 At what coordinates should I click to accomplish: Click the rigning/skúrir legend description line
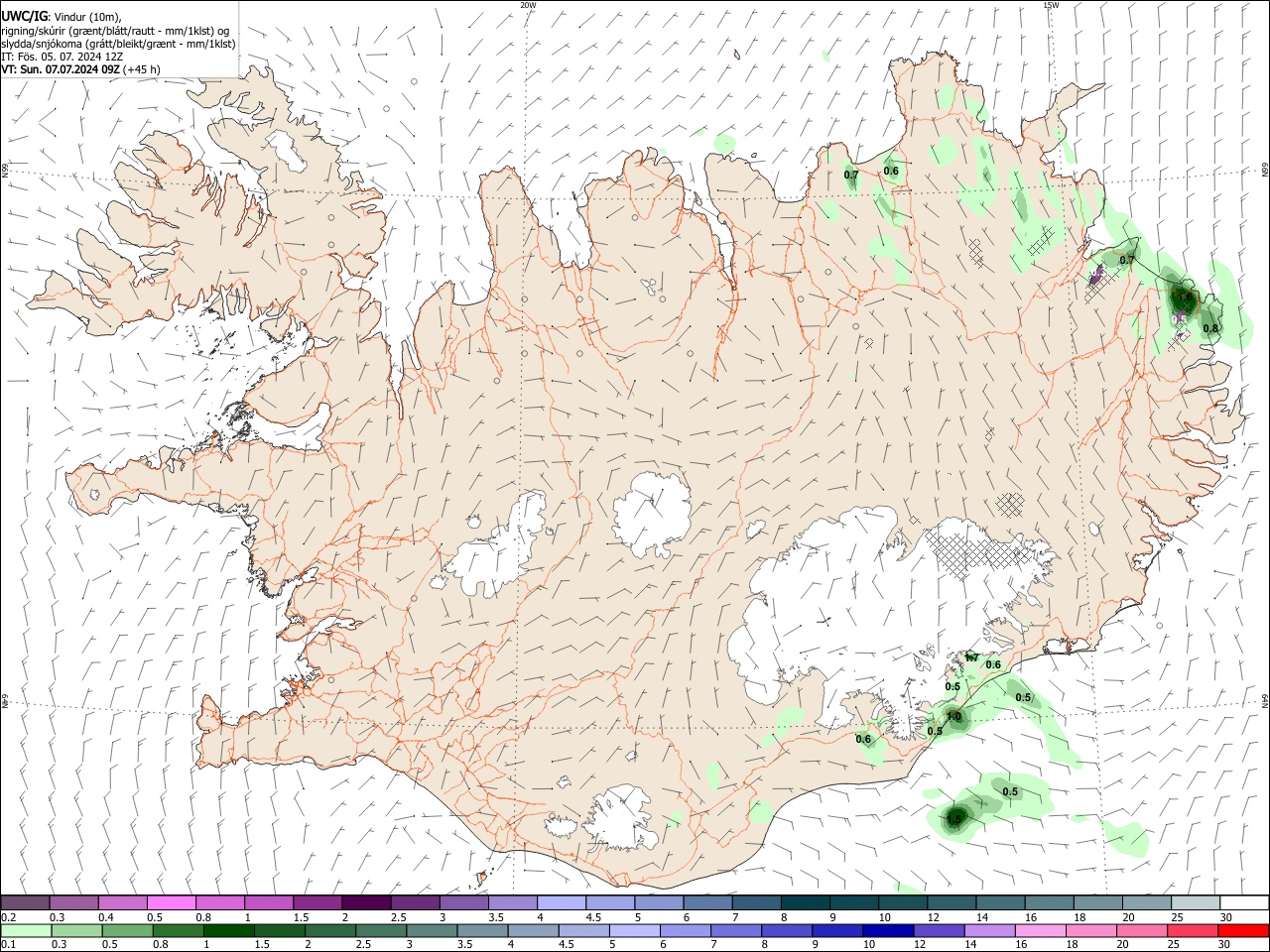pyautogui.click(x=115, y=31)
